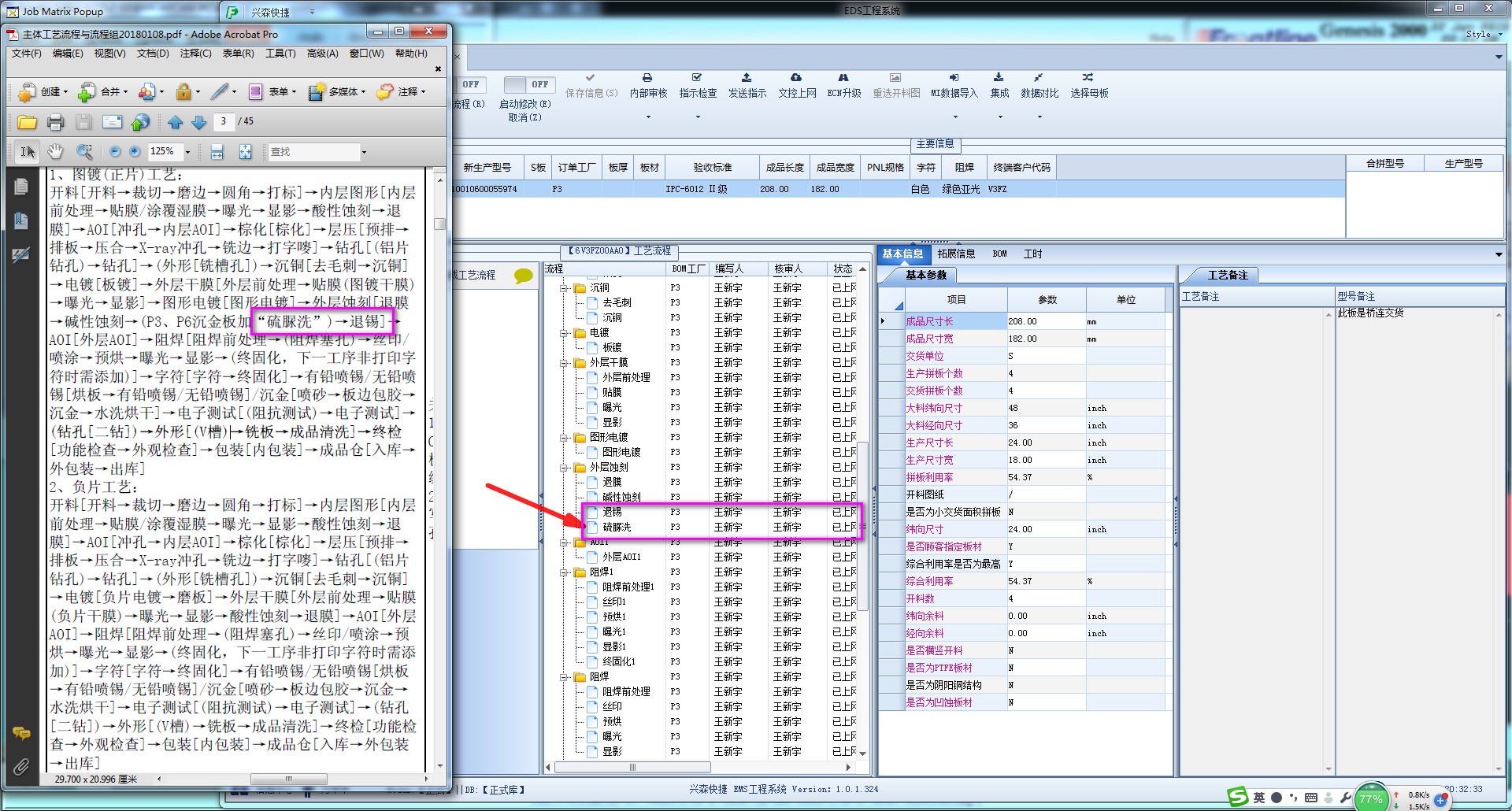The width and height of the screenshot is (1512, 811).
Task: Go to previous PDF page with up arrow
Action: (x=176, y=122)
